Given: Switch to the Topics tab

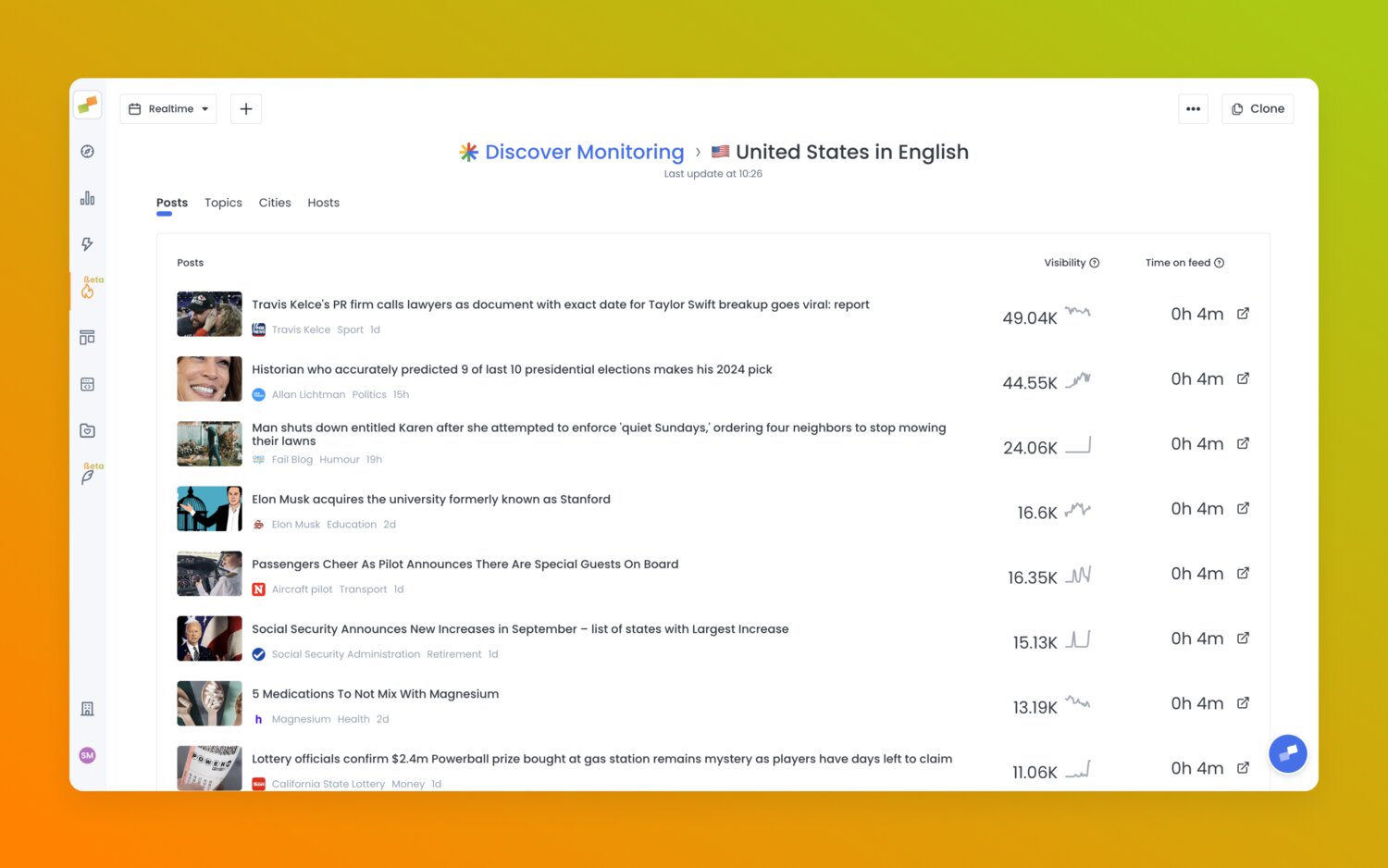Looking at the screenshot, I should 223,203.
